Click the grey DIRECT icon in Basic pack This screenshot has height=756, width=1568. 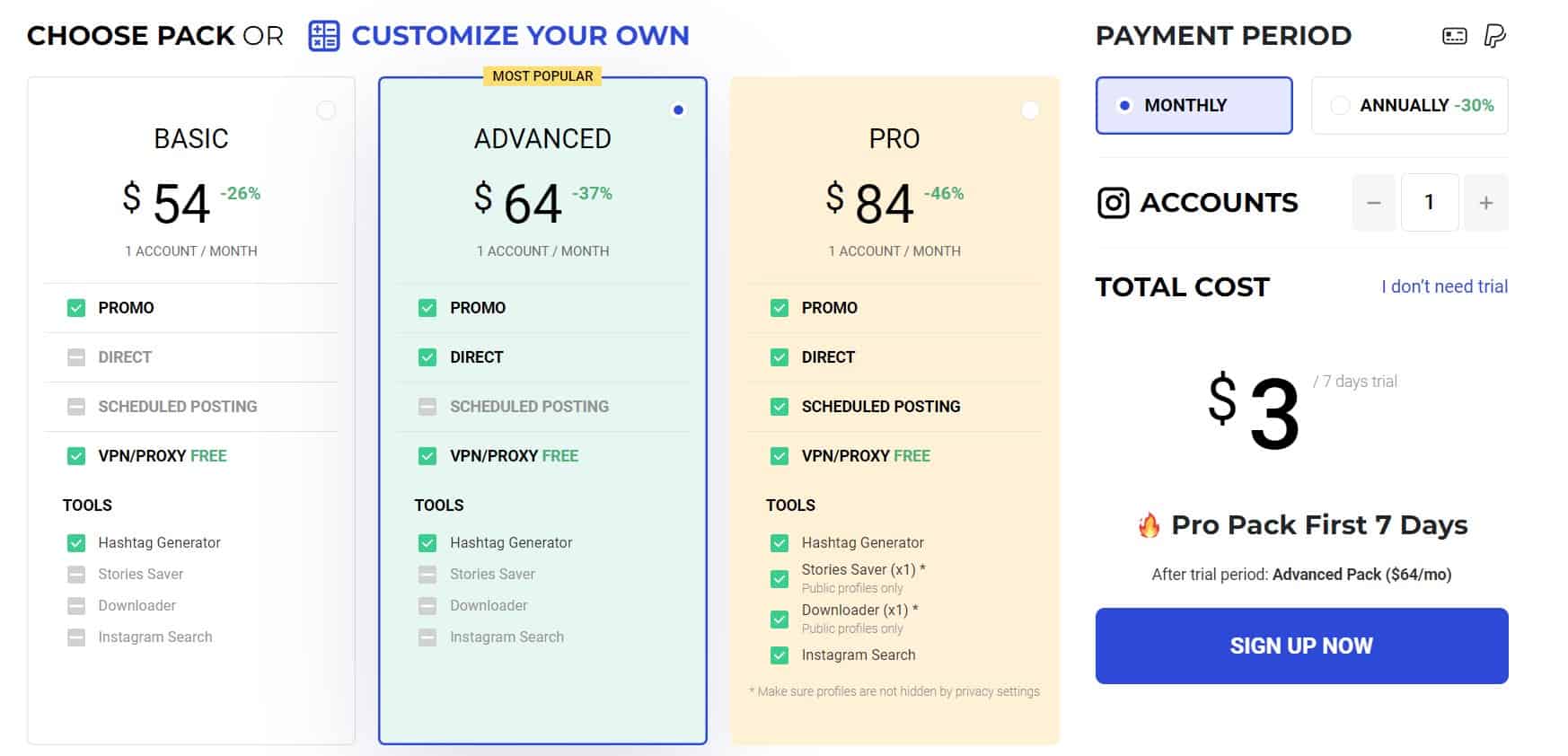click(76, 357)
